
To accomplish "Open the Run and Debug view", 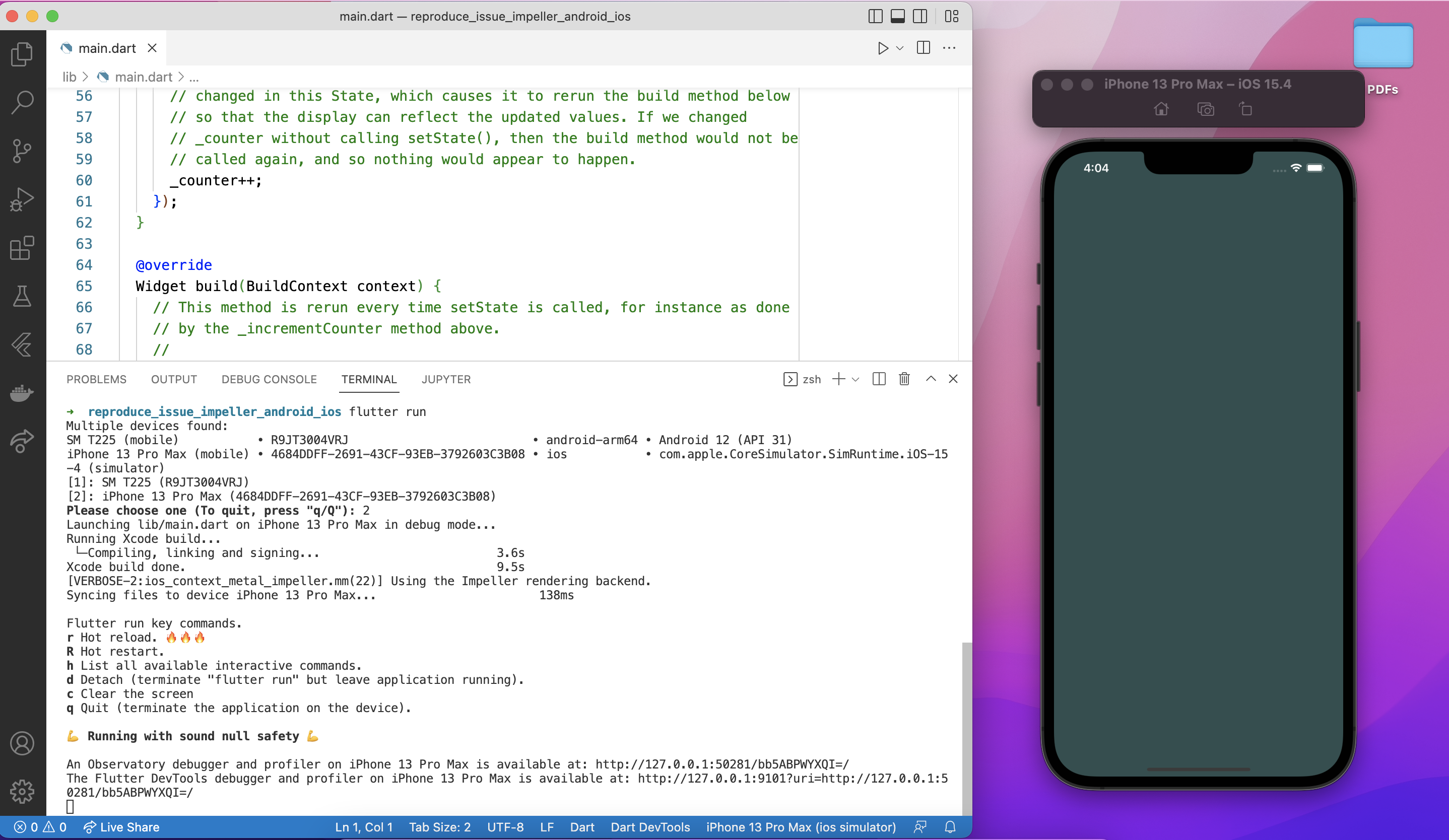I will pyautogui.click(x=22, y=199).
